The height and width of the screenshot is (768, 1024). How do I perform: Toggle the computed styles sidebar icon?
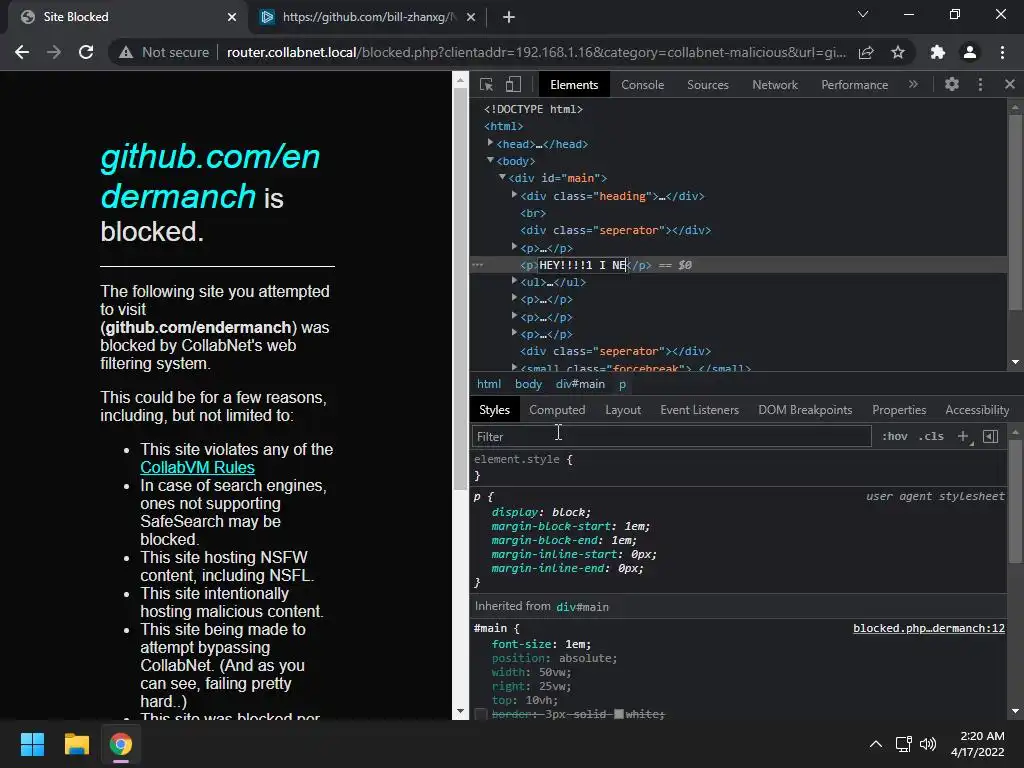coord(990,436)
